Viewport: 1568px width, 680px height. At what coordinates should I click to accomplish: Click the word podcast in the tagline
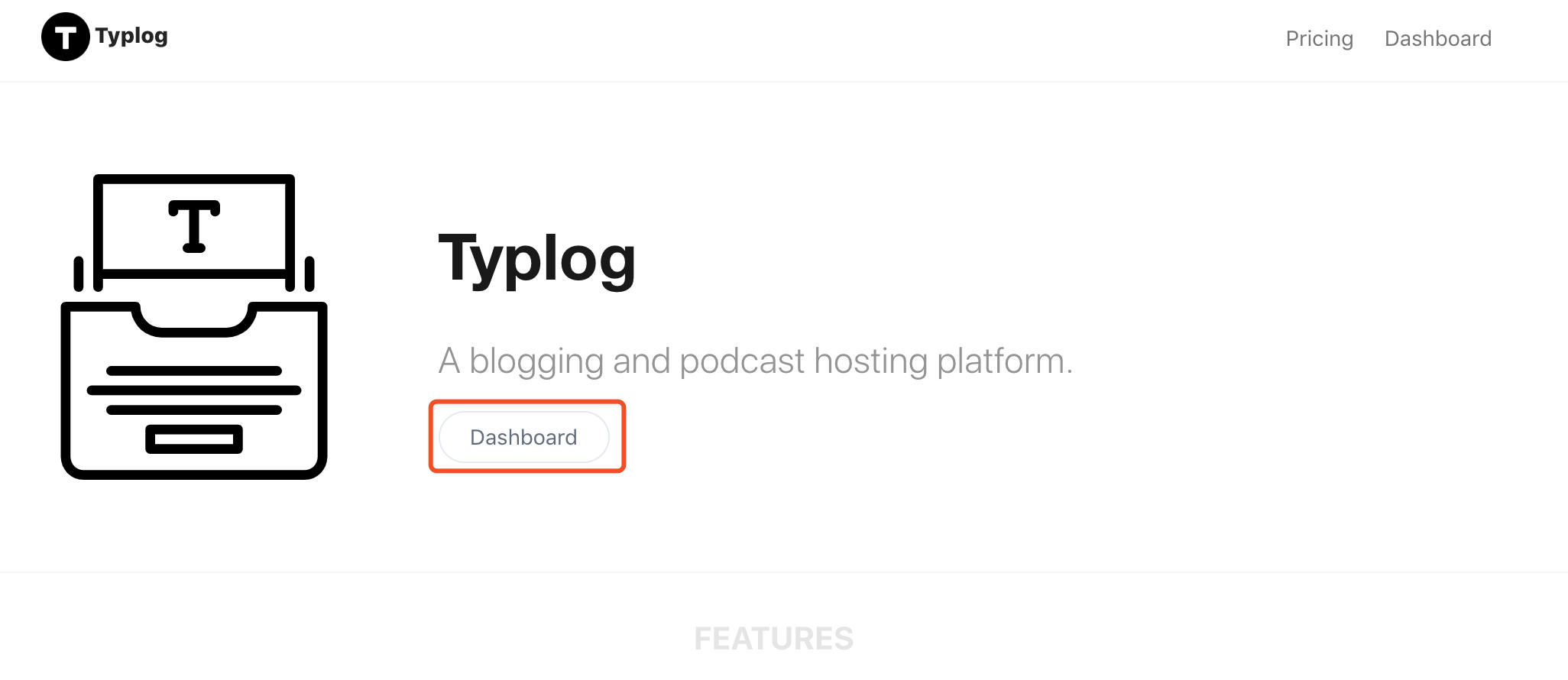click(x=742, y=361)
